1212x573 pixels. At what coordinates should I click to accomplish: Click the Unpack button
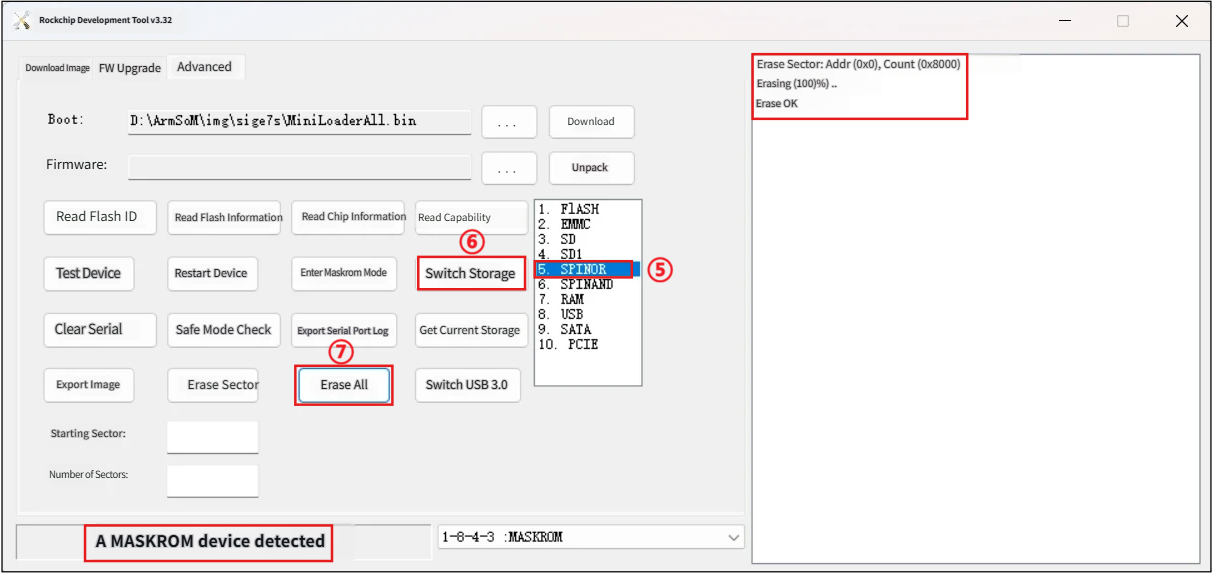(x=591, y=168)
